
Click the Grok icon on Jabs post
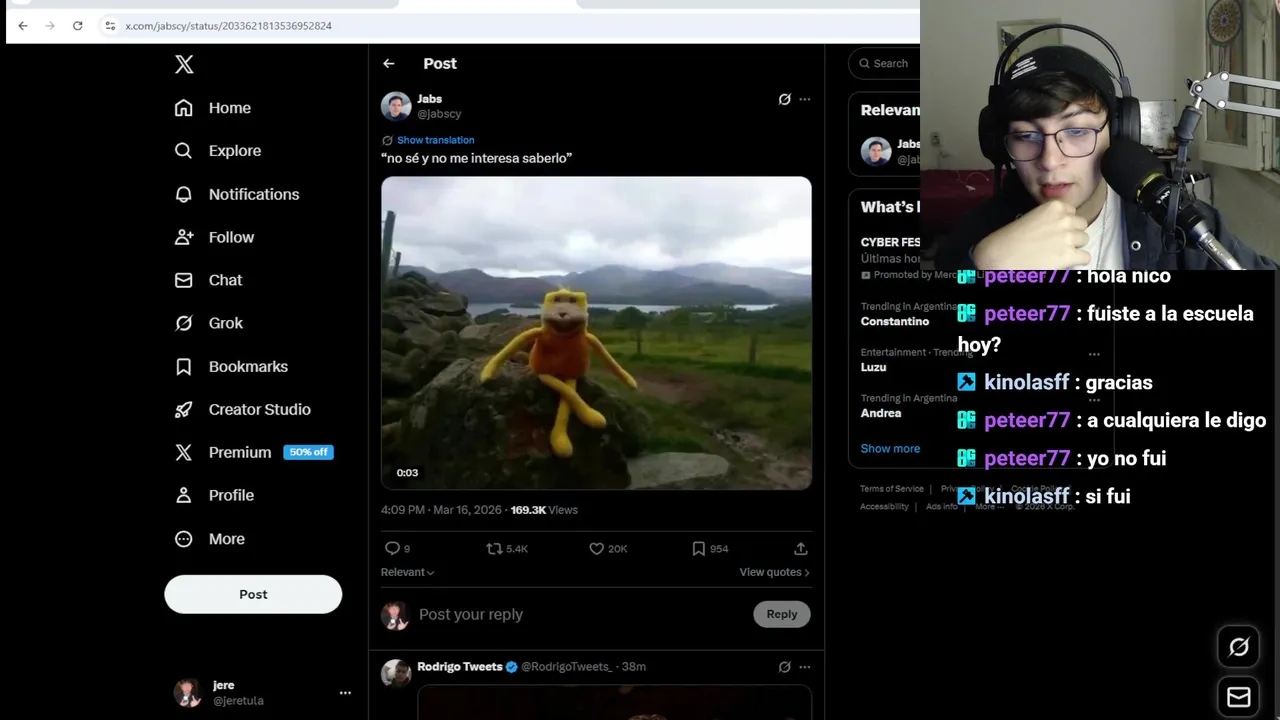784,99
